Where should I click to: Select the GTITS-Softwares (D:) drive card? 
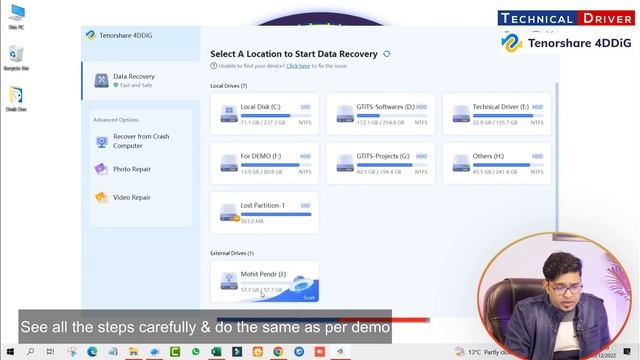[x=380, y=114]
